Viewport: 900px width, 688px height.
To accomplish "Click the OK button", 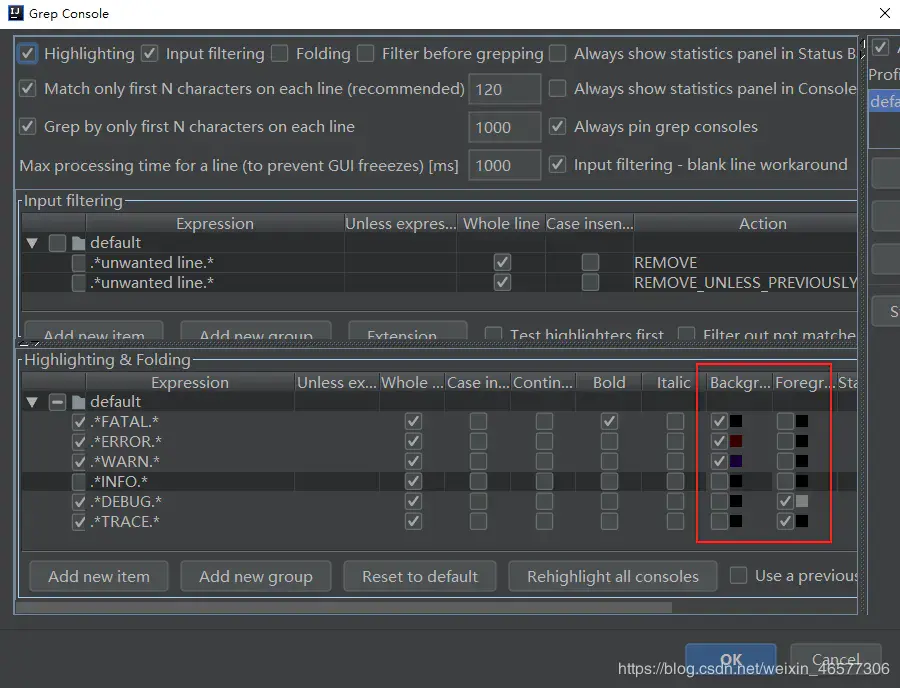I will pyautogui.click(x=731, y=659).
